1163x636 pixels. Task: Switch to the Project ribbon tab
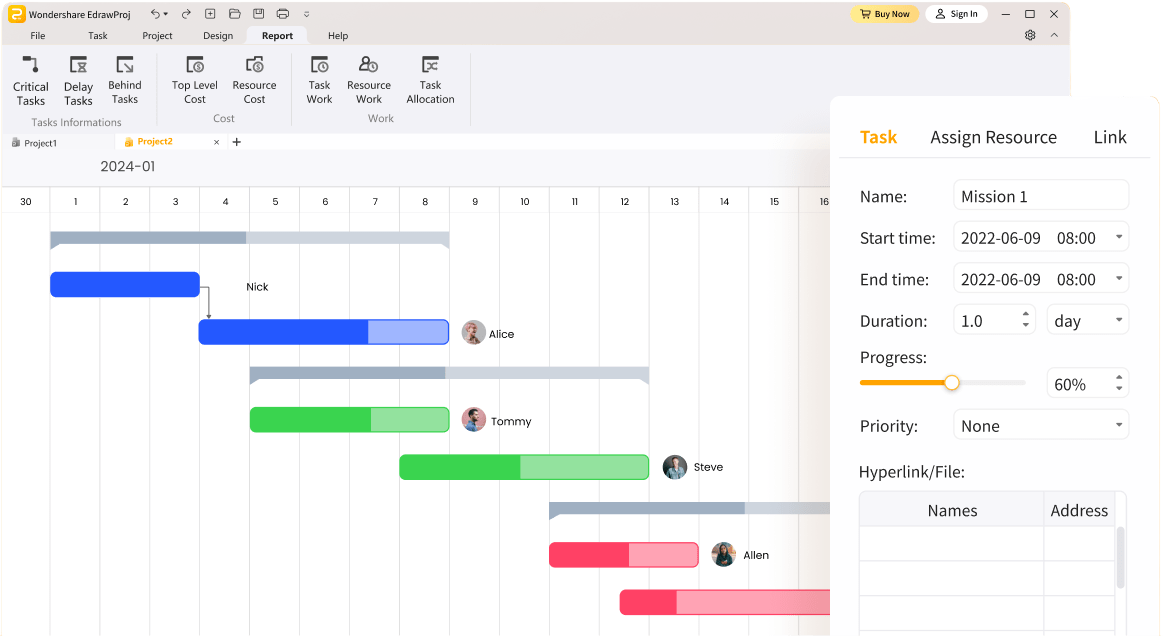[x=157, y=36]
